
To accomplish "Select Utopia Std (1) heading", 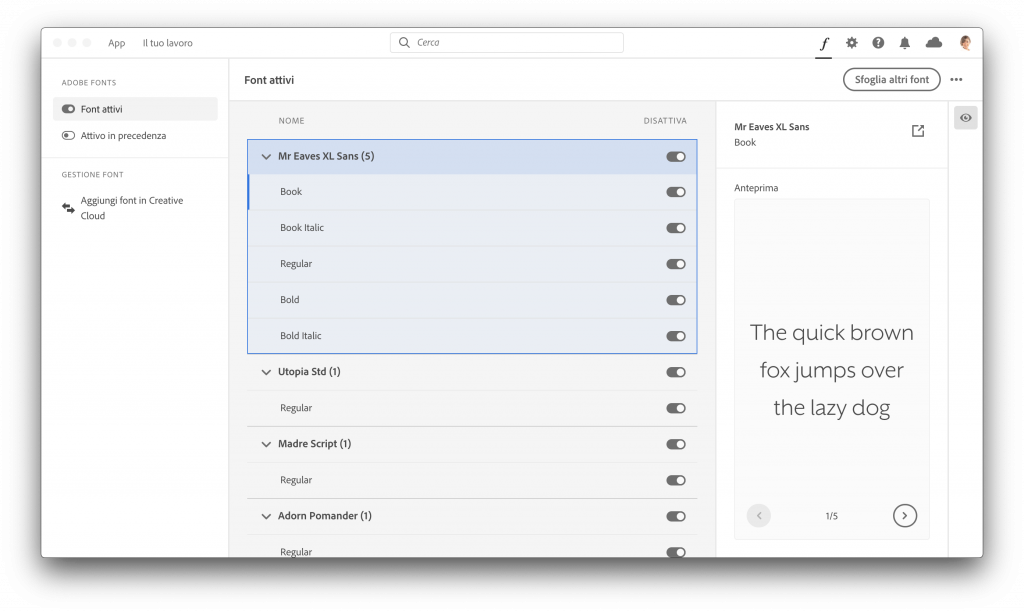I will pos(309,372).
